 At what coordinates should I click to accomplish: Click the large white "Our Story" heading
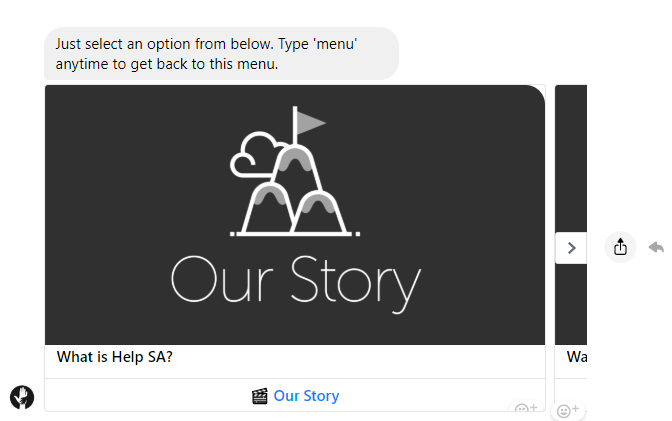(295, 280)
